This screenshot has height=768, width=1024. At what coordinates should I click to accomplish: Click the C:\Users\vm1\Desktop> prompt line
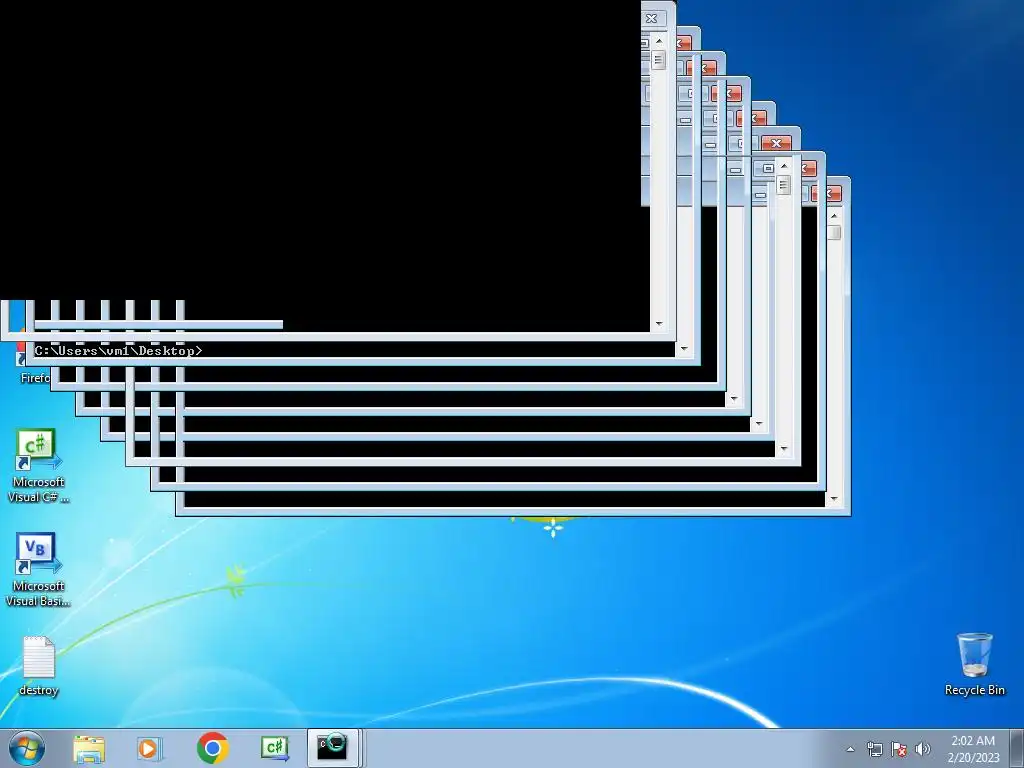click(x=118, y=351)
